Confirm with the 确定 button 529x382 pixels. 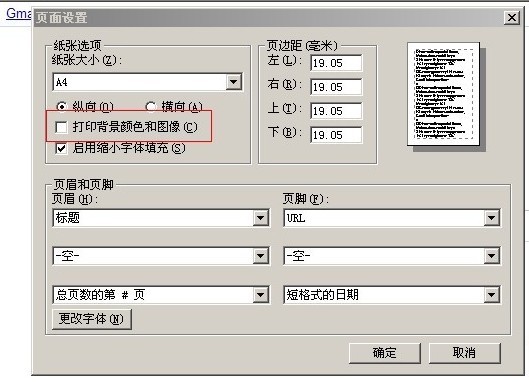[385, 353]
